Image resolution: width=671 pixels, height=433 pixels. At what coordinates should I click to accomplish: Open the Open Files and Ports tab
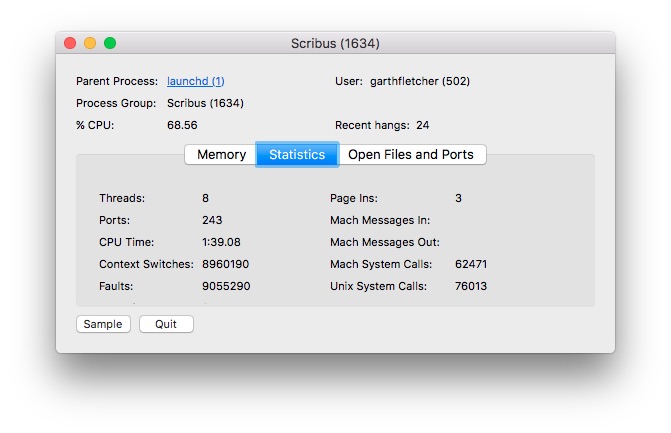pyautogui.click(x=411, y=155)
